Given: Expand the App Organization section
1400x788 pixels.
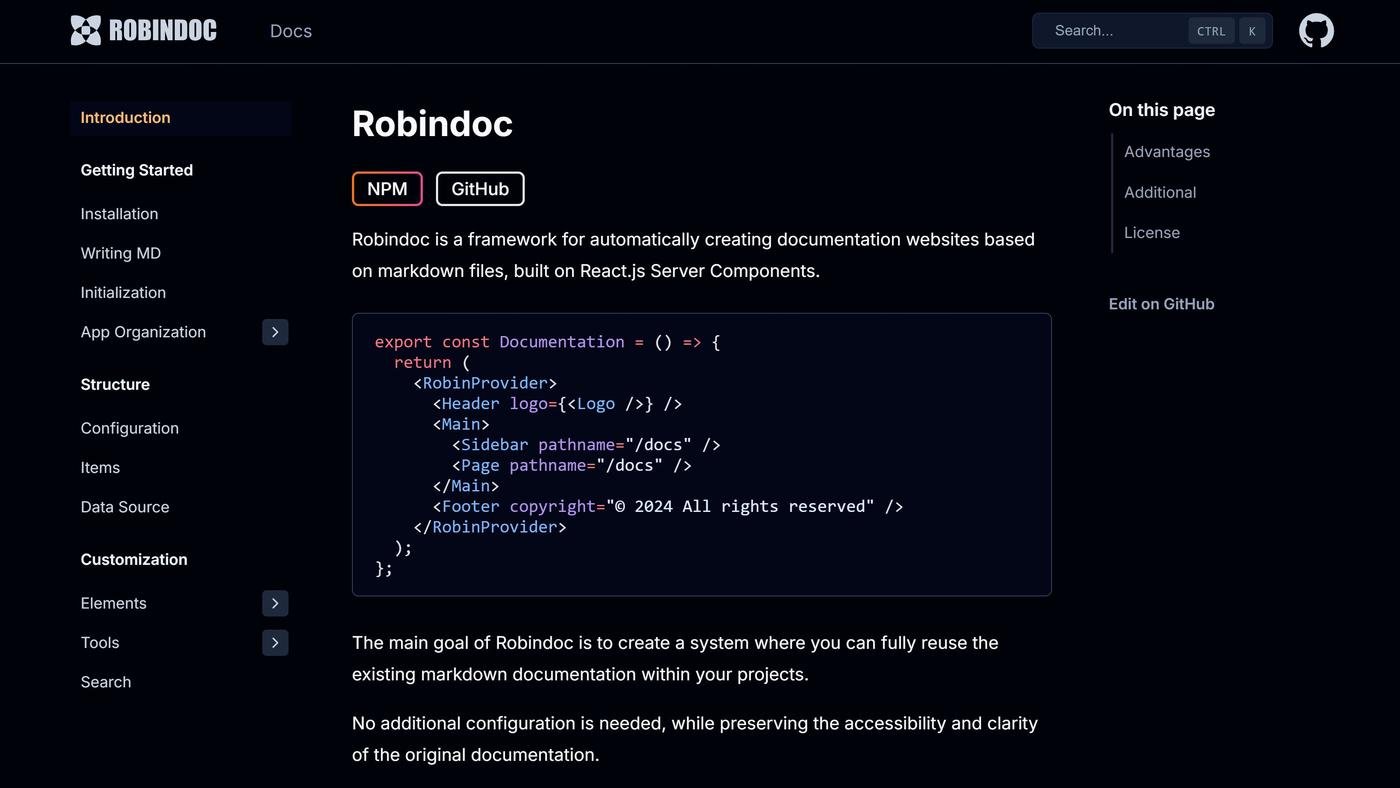Looking at the screenshot, I should click(x=275, y=332).
